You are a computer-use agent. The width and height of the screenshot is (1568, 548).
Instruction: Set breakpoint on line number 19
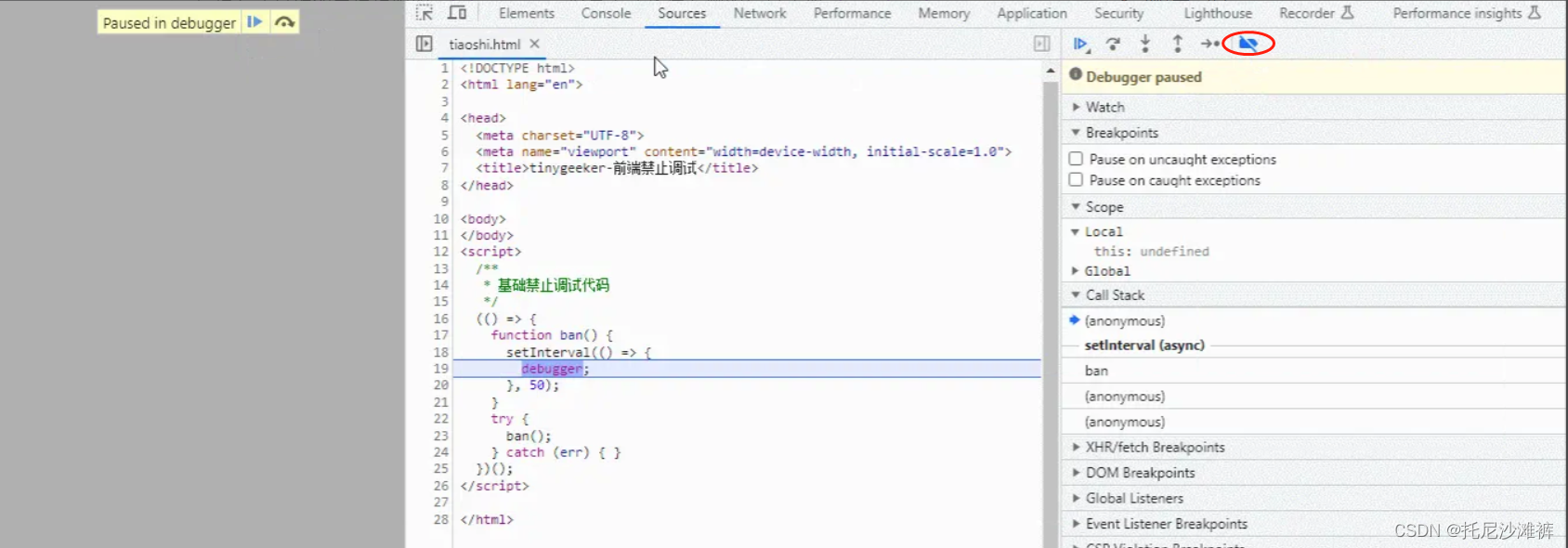pyautogui.click(x=440, y=369)
